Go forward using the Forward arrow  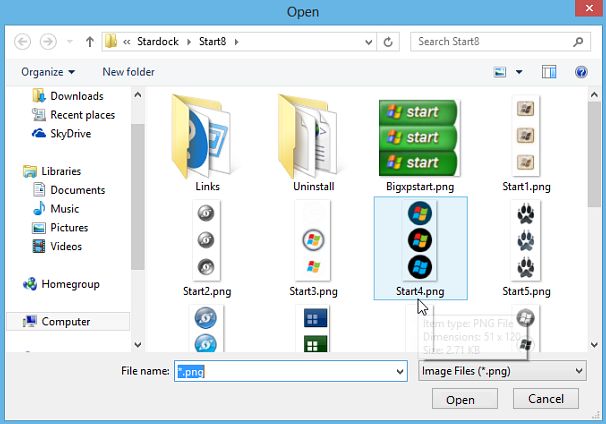point(48,41)
